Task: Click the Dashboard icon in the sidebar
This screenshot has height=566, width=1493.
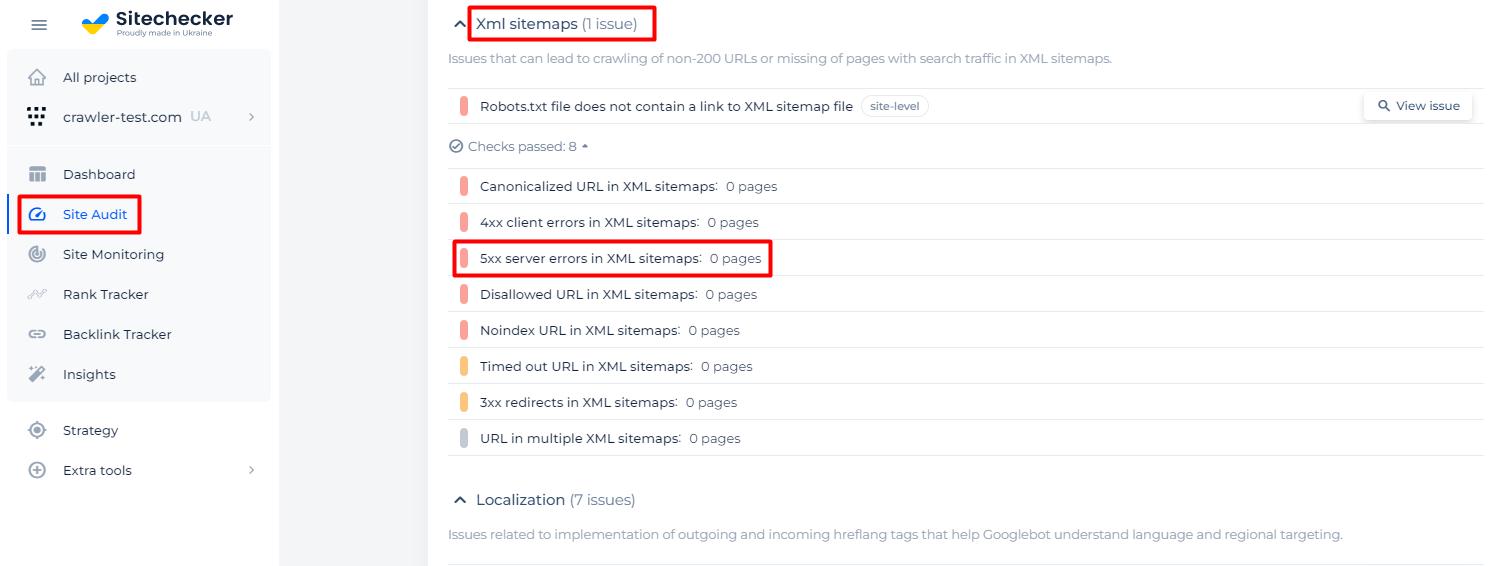Action: (37, 174)
